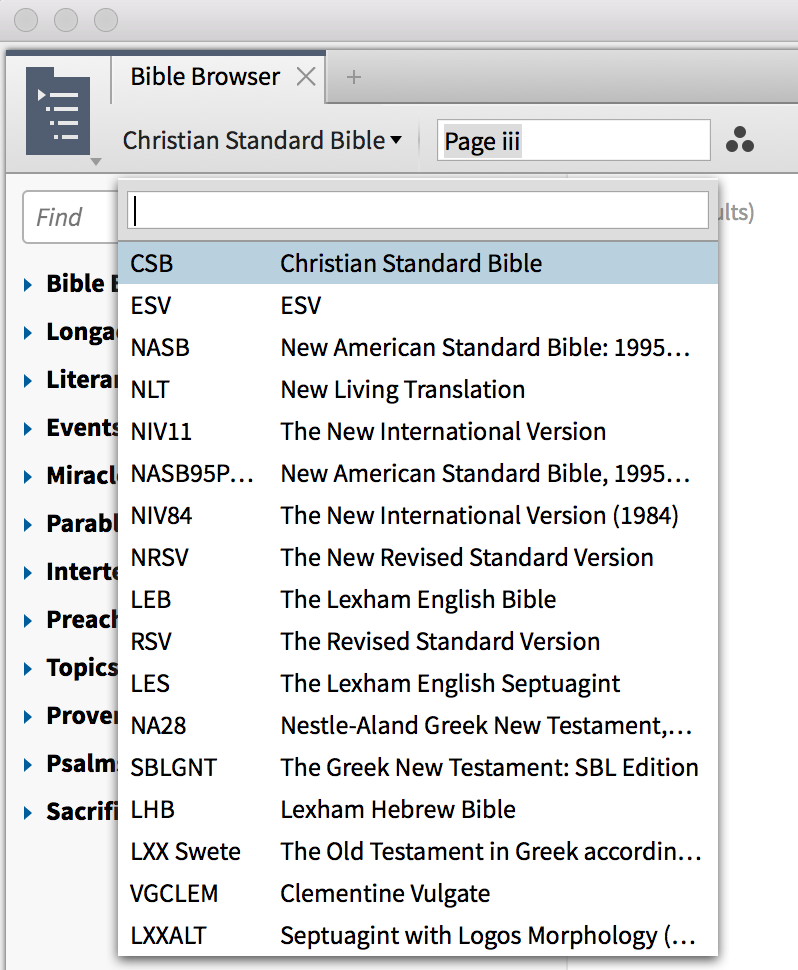This screenshot has width=798, height=970.
Task: Expand the Miracles facet triangle
Action: click(28, 476)
